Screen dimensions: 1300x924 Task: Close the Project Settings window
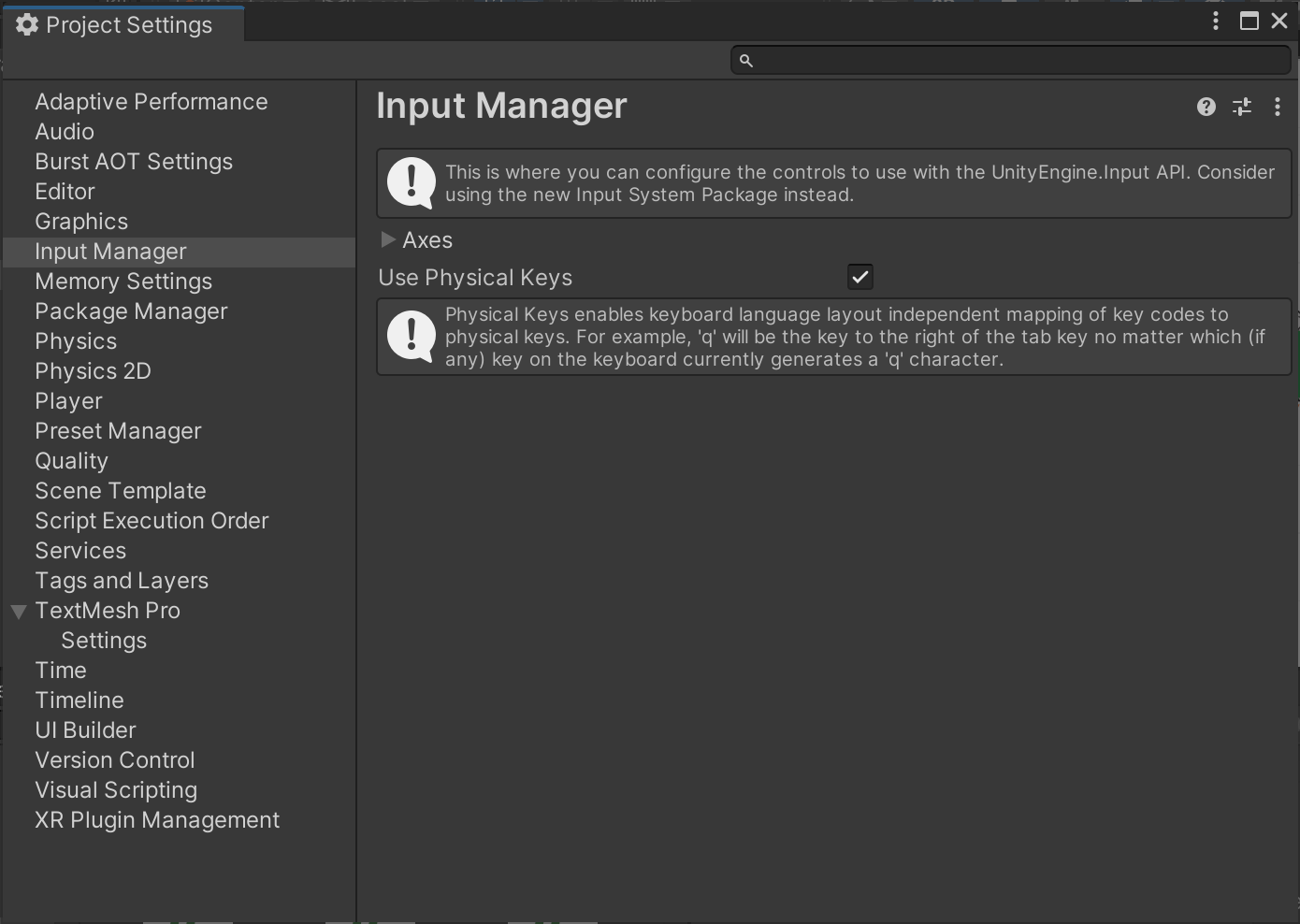[1279, 21]
